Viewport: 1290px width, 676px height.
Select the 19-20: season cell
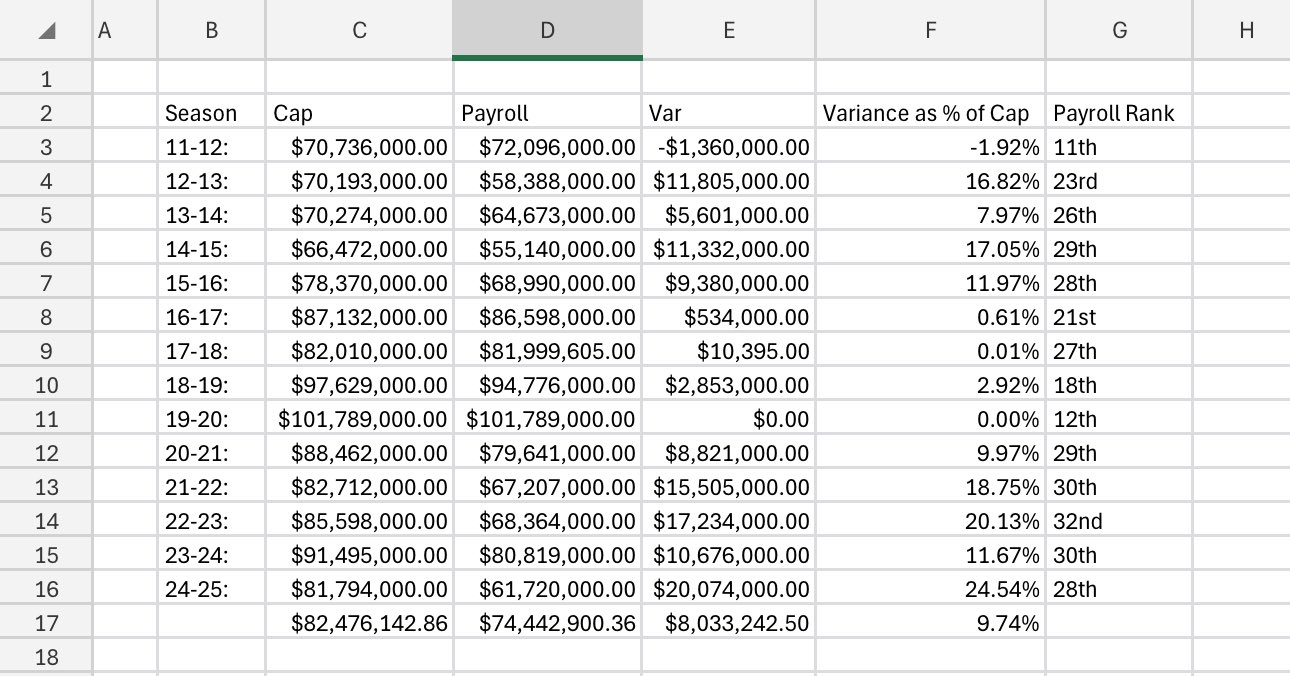211,419
